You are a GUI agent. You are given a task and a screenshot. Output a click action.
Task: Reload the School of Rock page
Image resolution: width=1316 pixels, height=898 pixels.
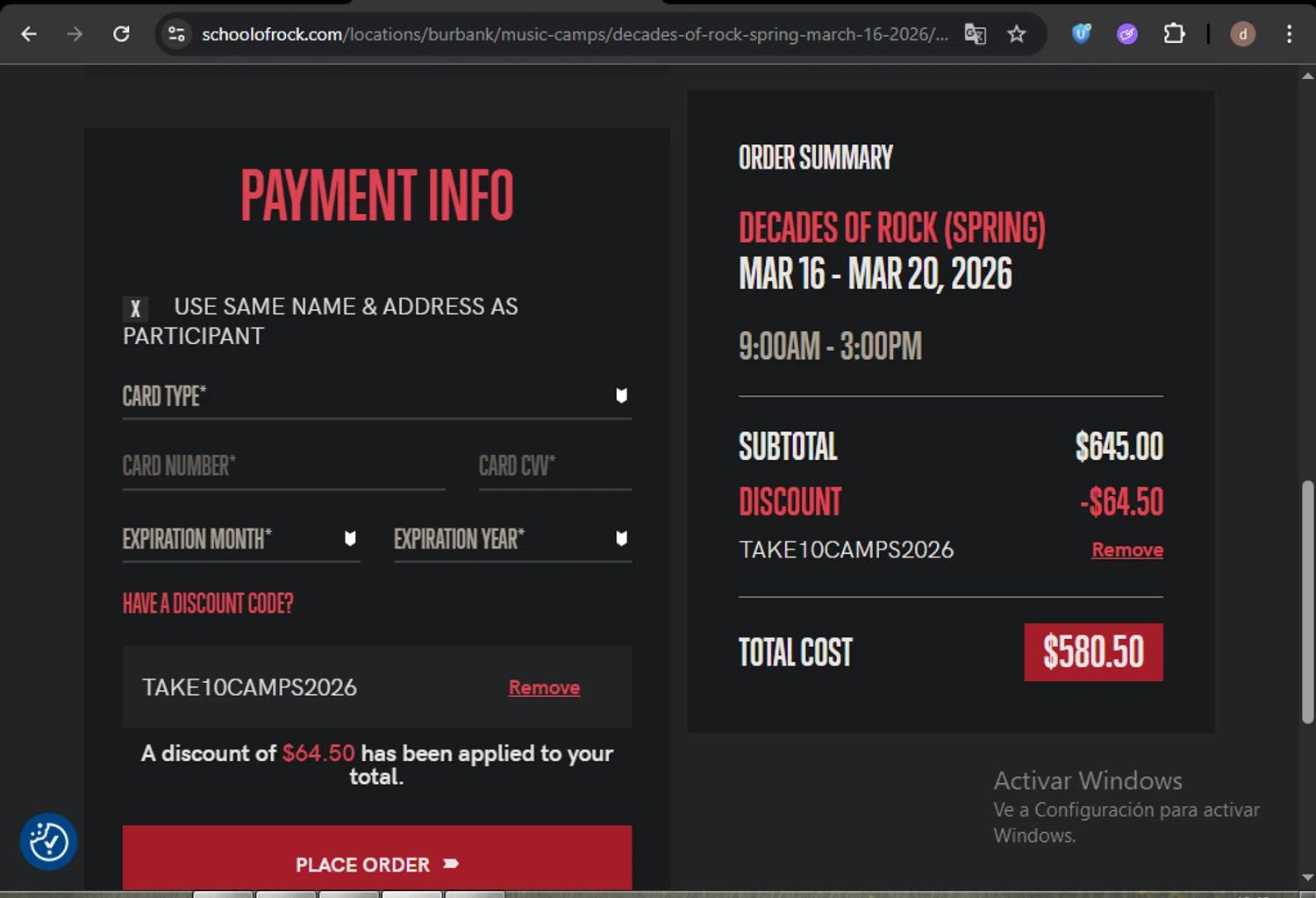121,34
